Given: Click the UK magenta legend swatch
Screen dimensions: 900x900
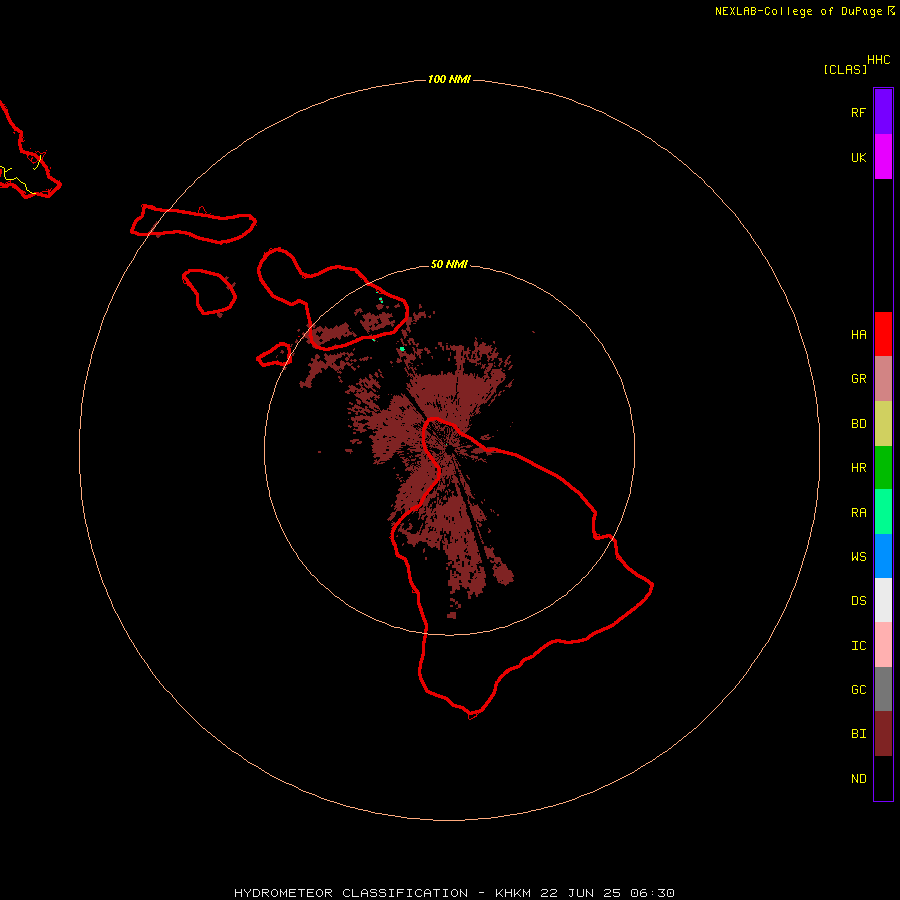Looking at the screenshot, I should tap(883, 157).
